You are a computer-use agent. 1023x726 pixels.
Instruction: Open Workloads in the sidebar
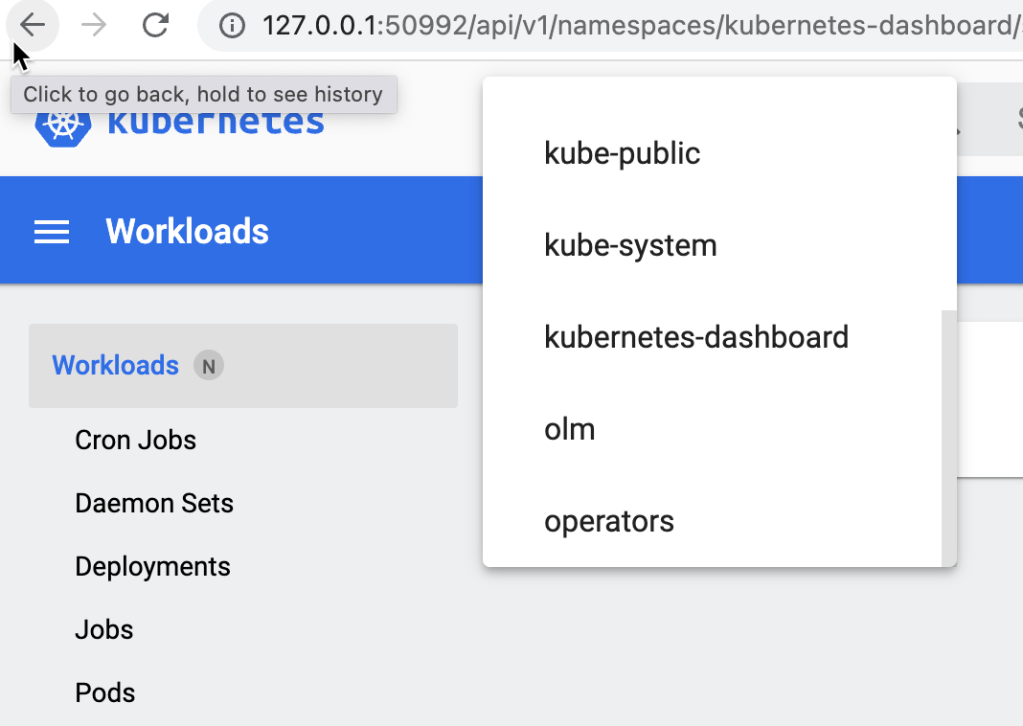(115, 366)
